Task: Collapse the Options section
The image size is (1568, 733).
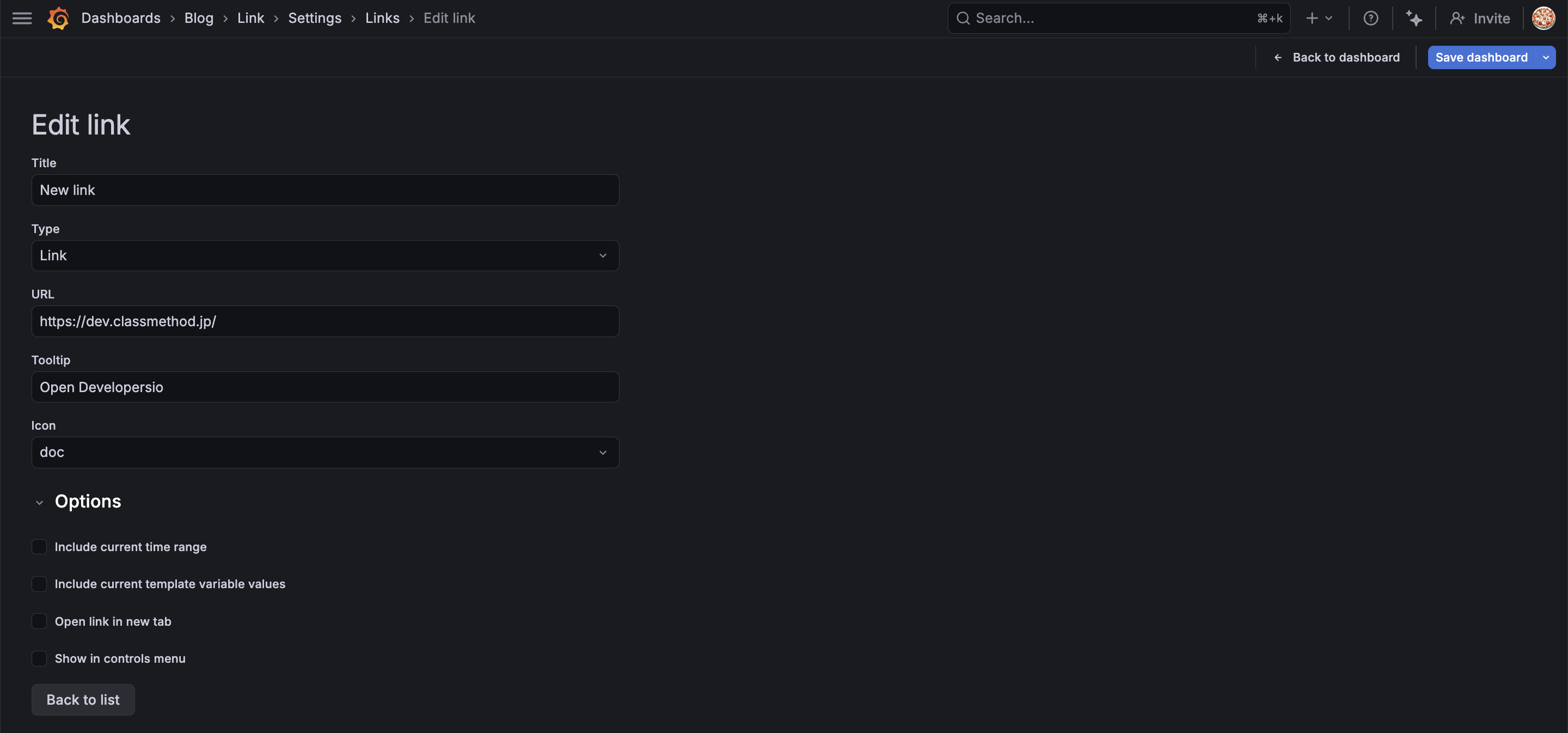Action: 40,502
